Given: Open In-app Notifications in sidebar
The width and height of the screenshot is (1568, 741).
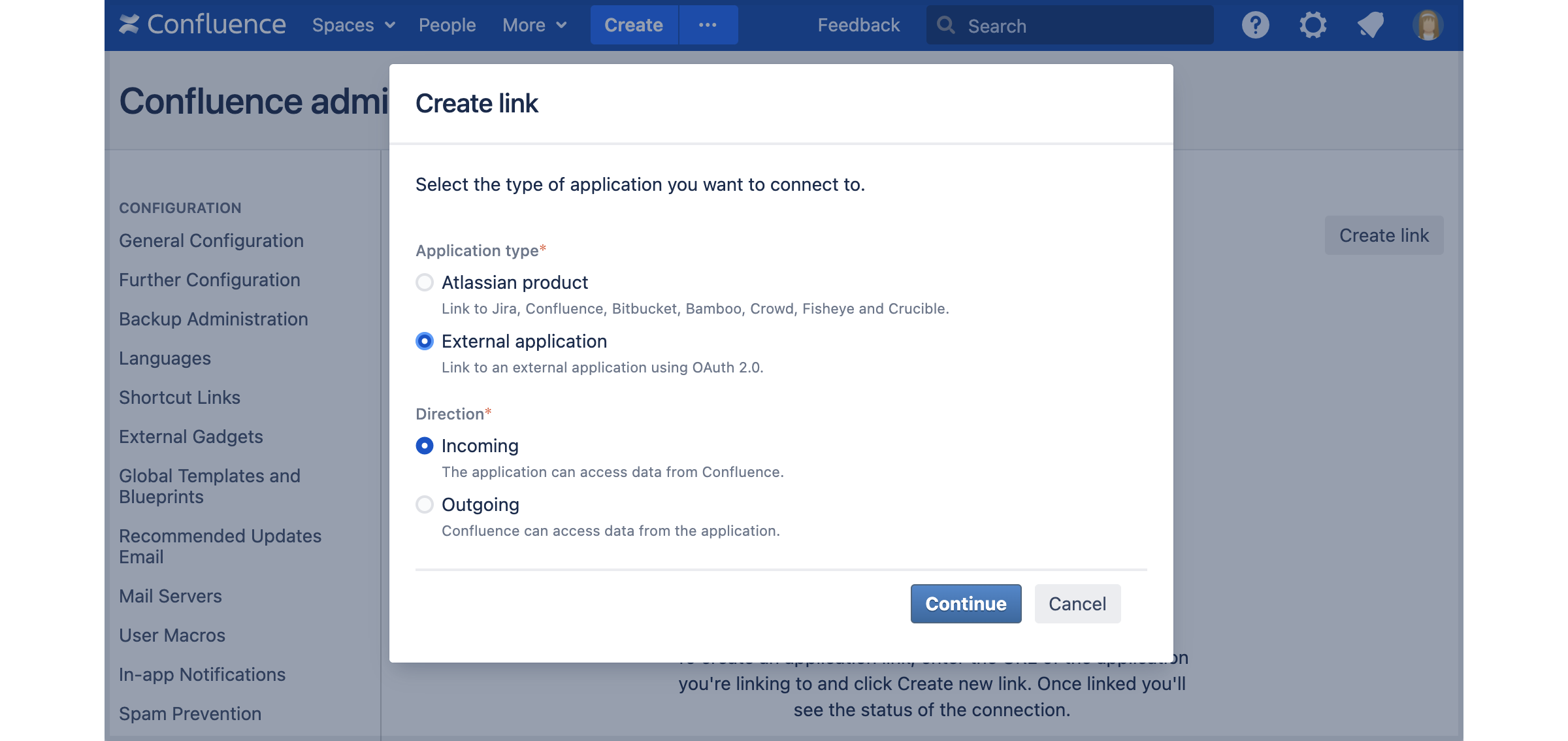Looking at the screenshot, I should (202, 674).
